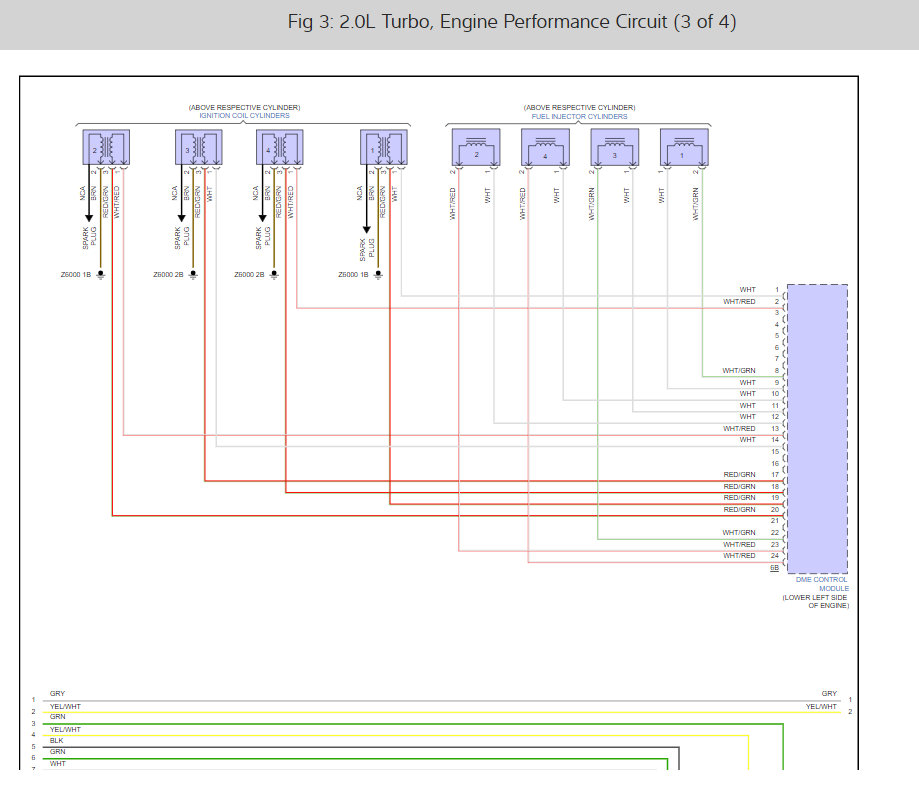Click the WHT/RED label at DME pin 24
The height and width of the screenshot is (800, 919).
point(739,556)
